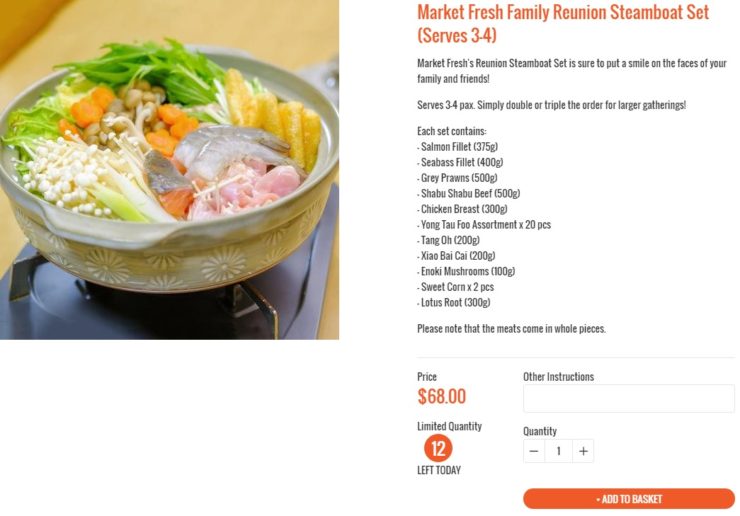Viewport: 740px width, 516px height.
Task: Click the plus icon to increase quantity
Action: tap(583, 451)
